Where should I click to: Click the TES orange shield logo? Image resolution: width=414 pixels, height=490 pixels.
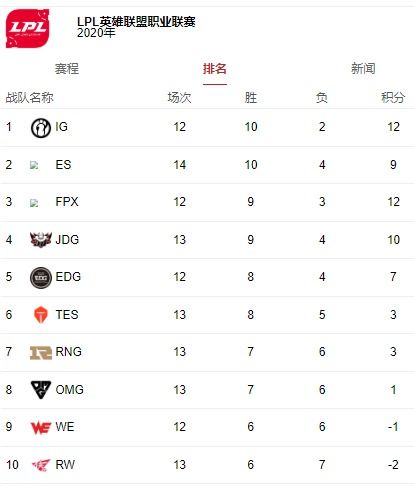(x=41, y=315)
